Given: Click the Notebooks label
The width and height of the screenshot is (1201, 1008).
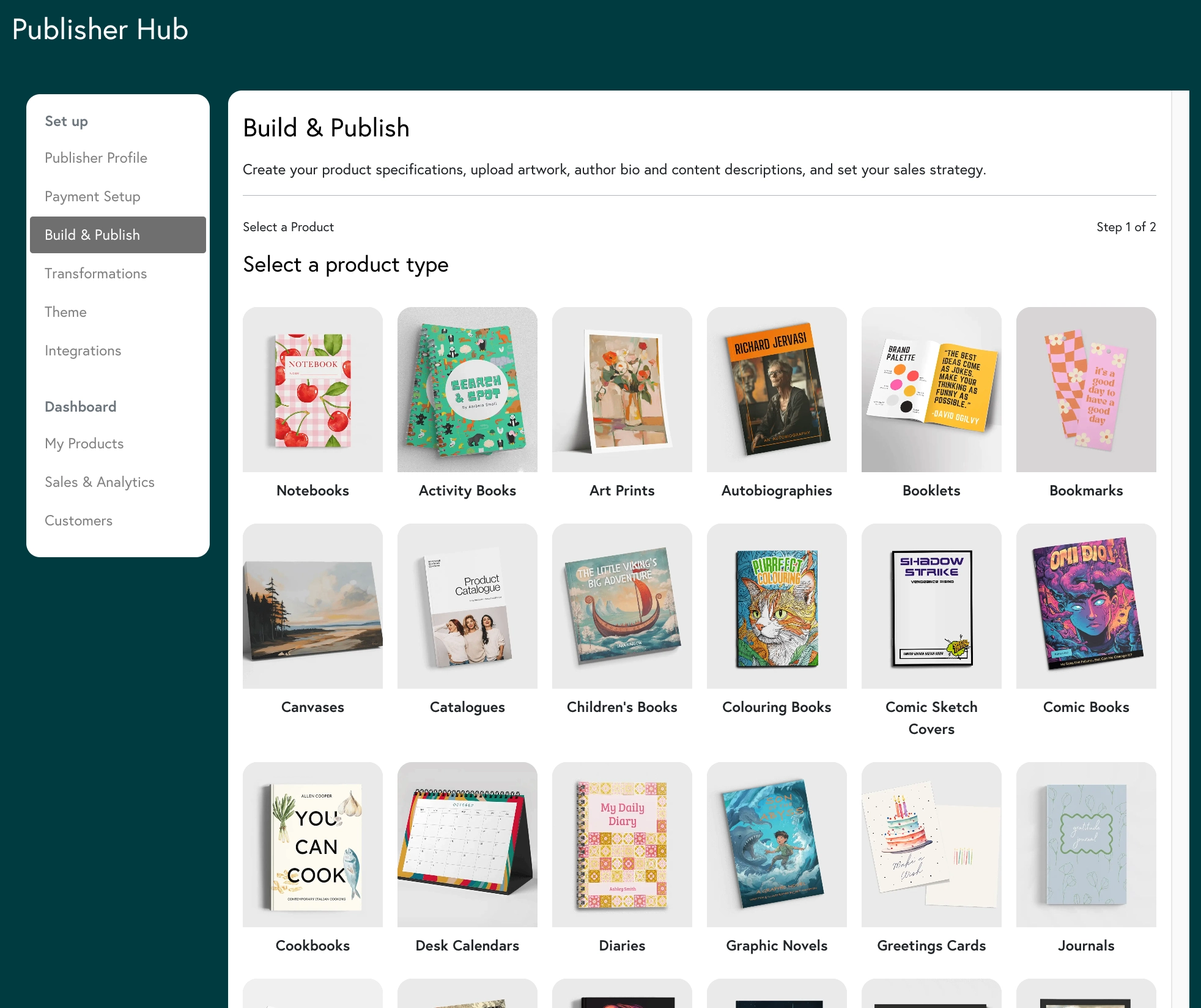Looking at the screenshot, I should [312, 491].
